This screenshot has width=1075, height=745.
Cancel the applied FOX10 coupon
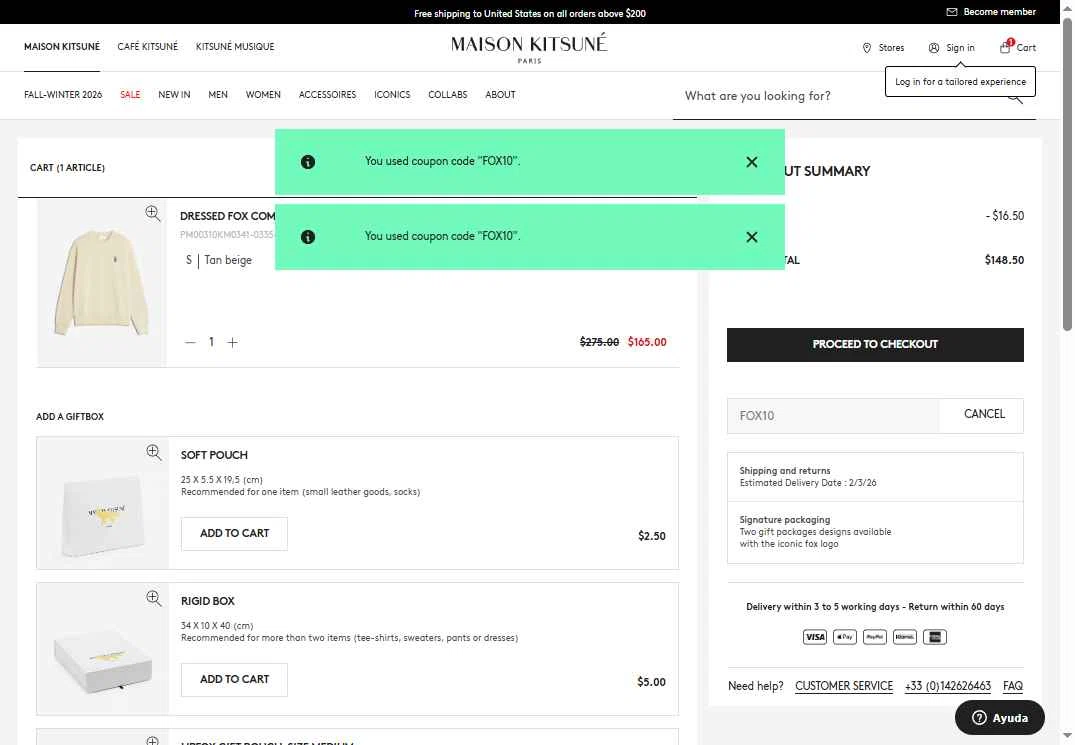tap(985, 414)
